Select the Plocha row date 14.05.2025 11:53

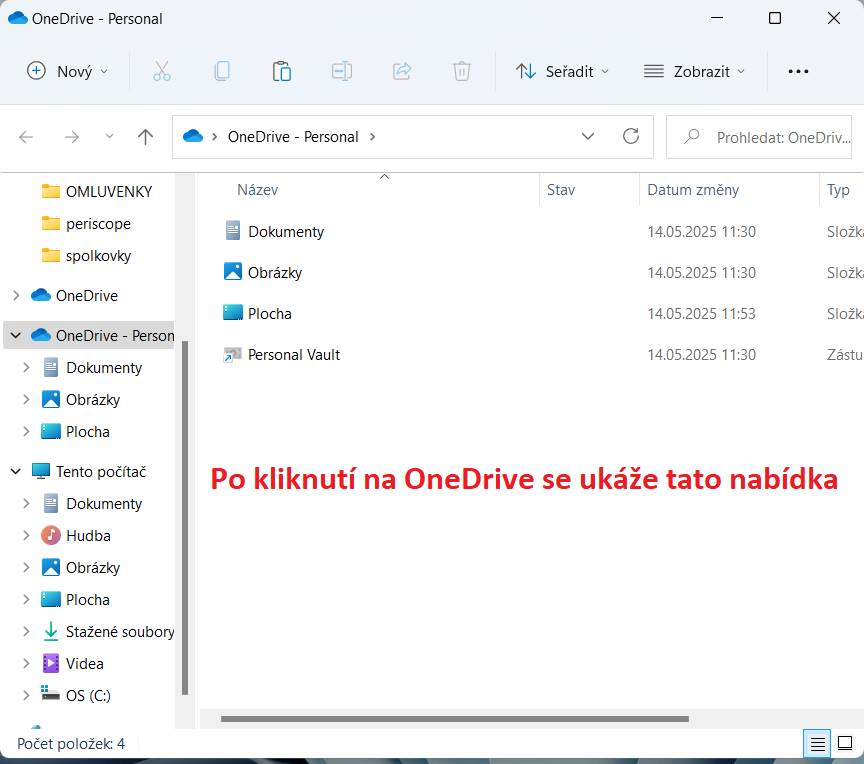click(x=701, y=313)
